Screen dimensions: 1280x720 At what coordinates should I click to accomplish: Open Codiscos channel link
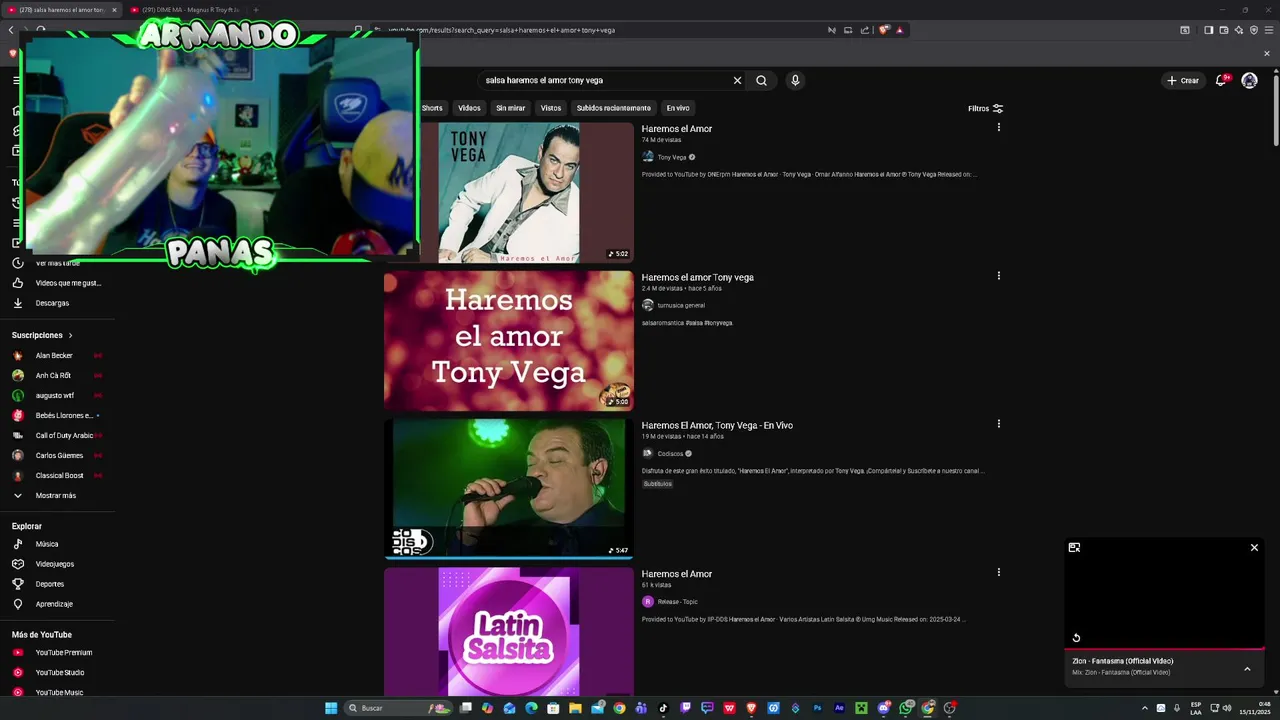[670, 453]
